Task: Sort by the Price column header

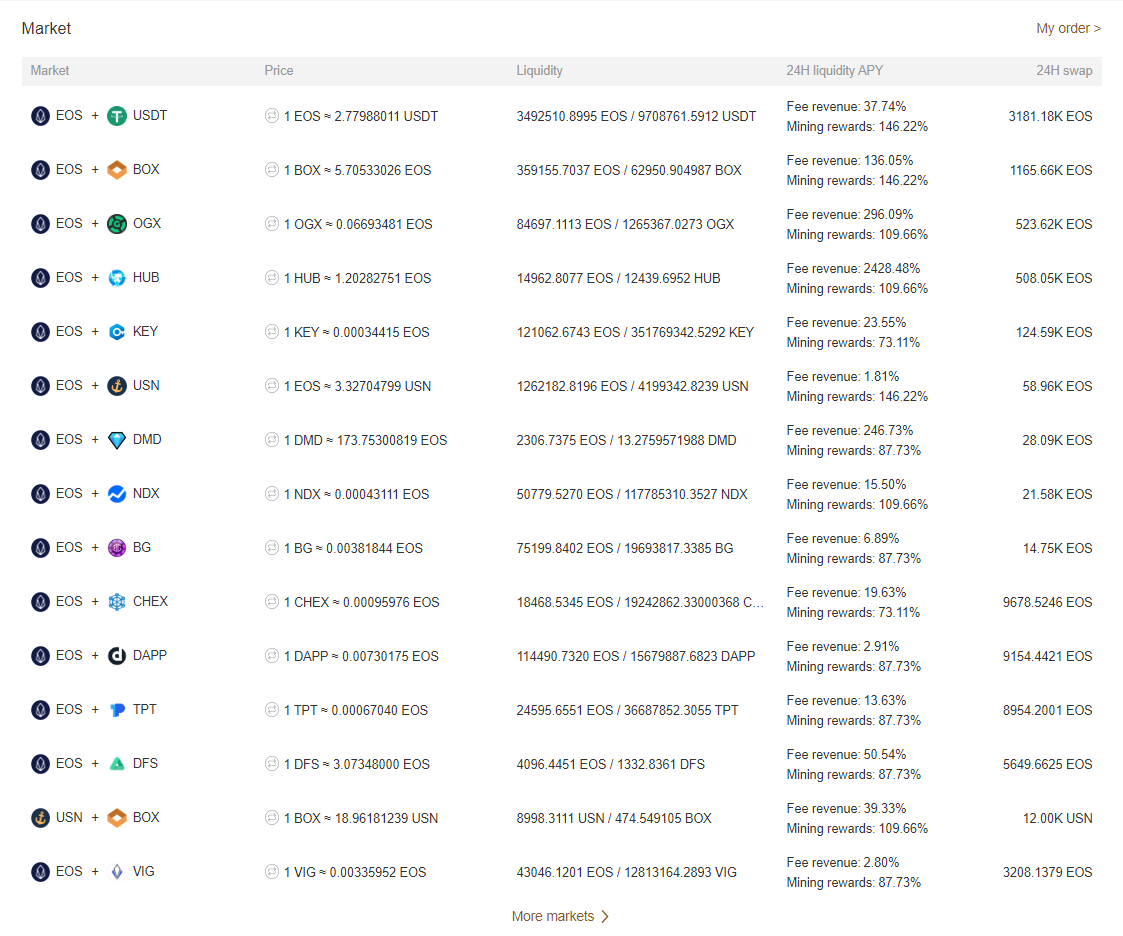Action: tap(279, 70)
